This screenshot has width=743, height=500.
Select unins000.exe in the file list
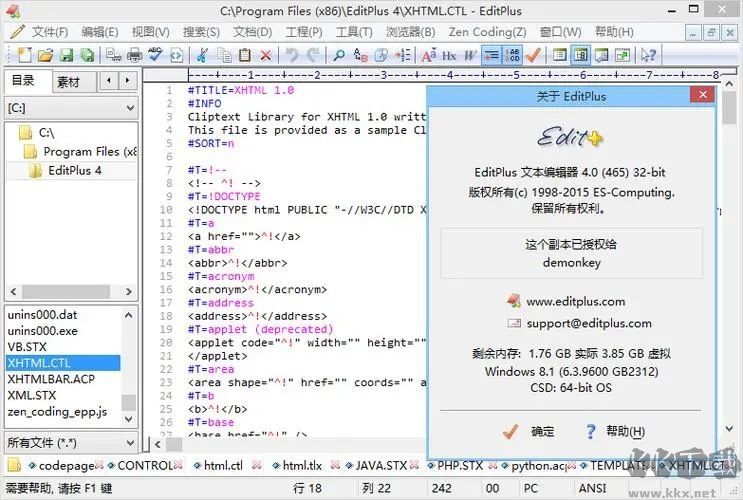click(42, 330)
